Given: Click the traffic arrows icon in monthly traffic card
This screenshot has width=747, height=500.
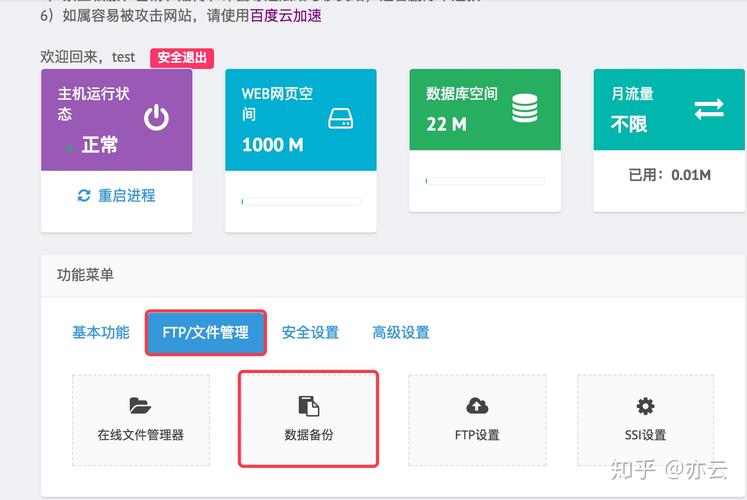Looking at the screenshot, I should click(x=709, y=109).
